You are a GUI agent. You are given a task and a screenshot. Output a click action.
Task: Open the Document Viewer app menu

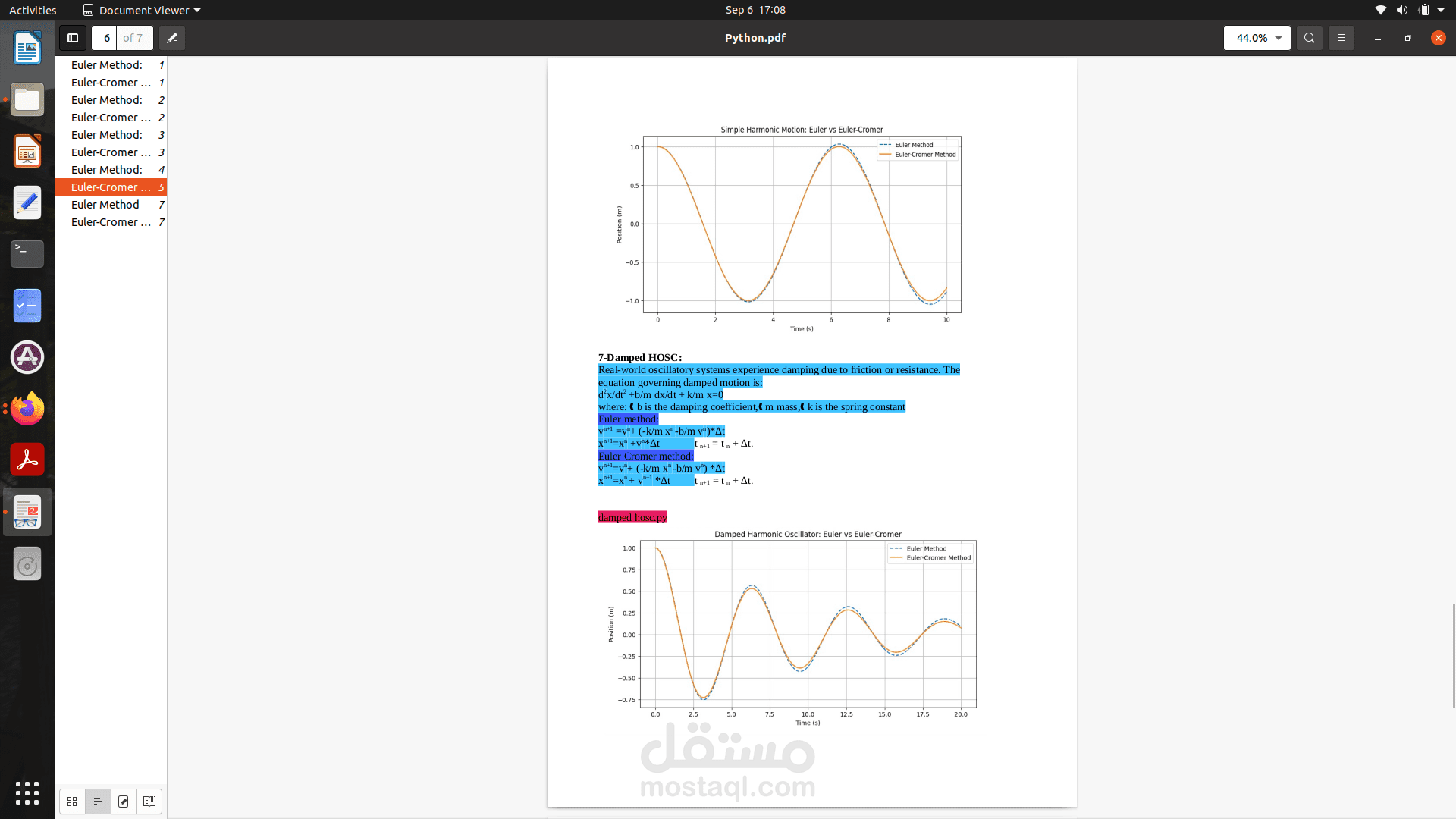[141, 10]
